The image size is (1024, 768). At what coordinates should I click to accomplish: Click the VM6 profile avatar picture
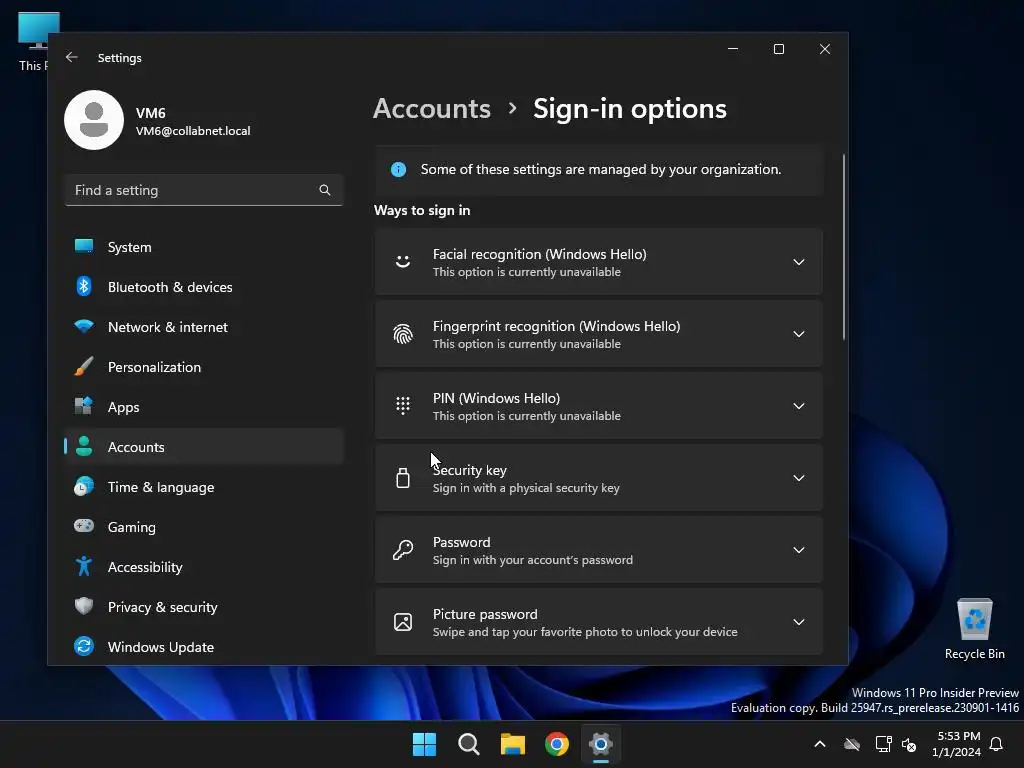click(94, 120)
